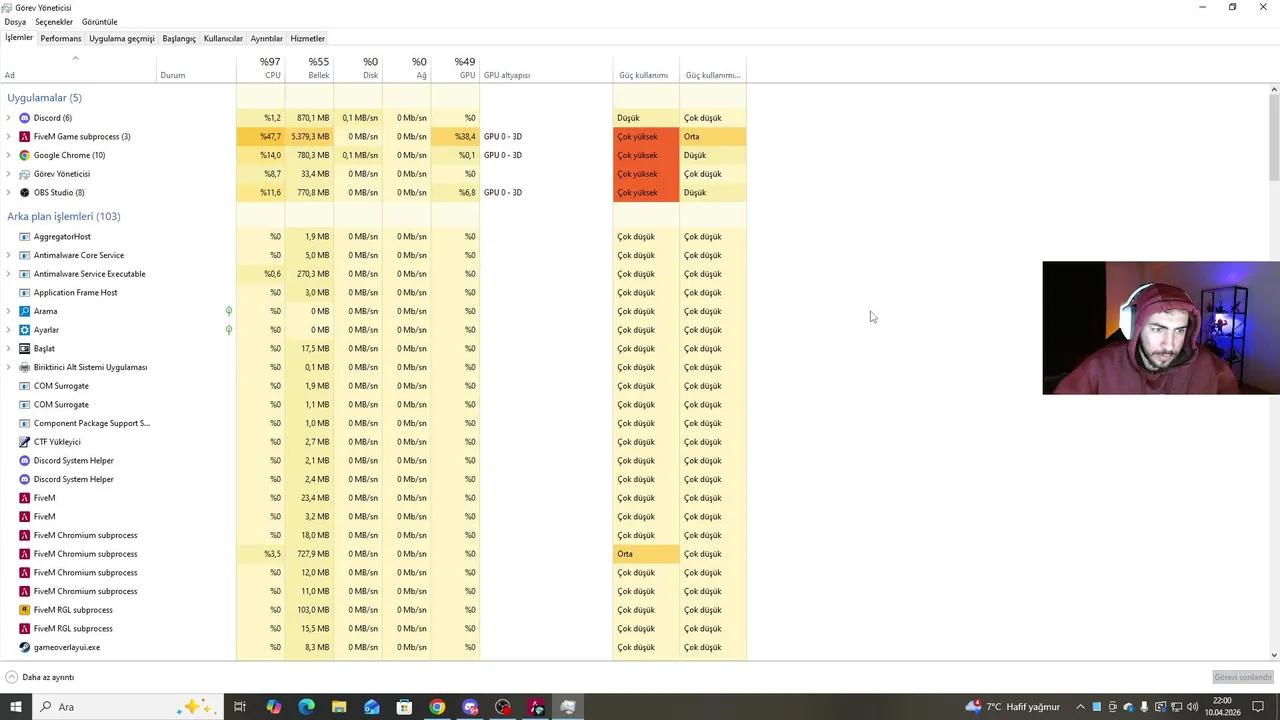
Task: Switch to the Hizmetler tab
Action: pyautogui.click(x=307, y=38)
